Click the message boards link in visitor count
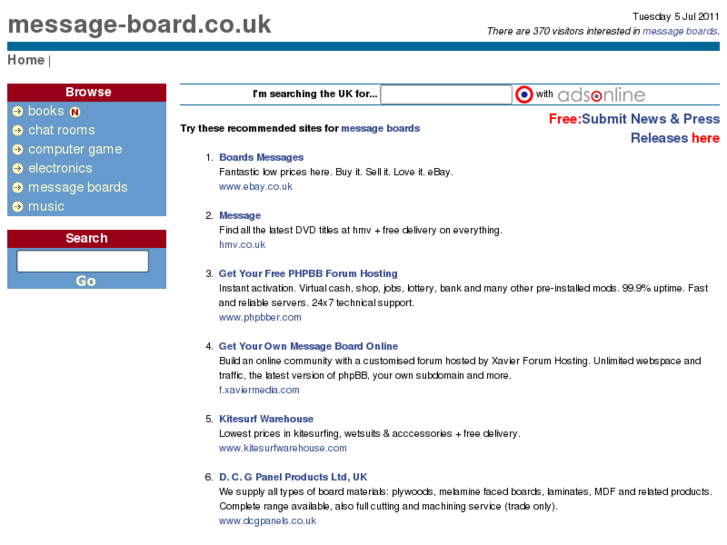727x545 pixels. click(x=680, y=31)
